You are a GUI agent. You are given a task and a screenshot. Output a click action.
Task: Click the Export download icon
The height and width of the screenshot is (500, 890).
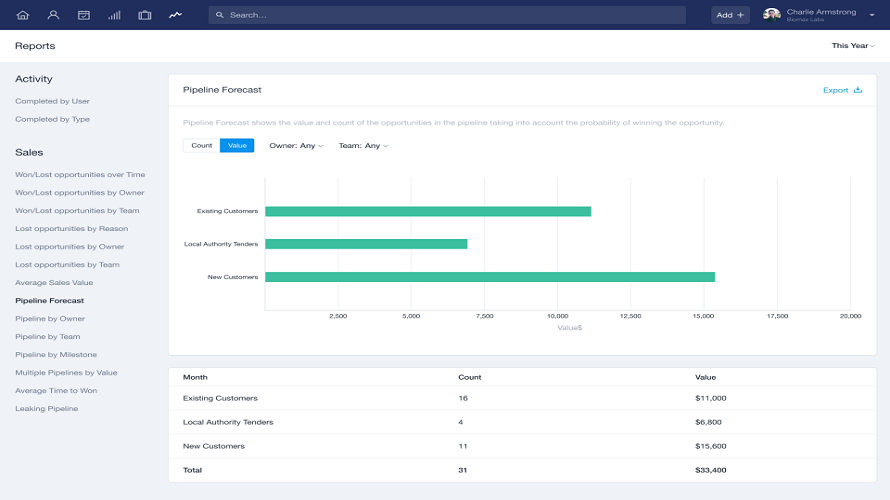(857, 90)
